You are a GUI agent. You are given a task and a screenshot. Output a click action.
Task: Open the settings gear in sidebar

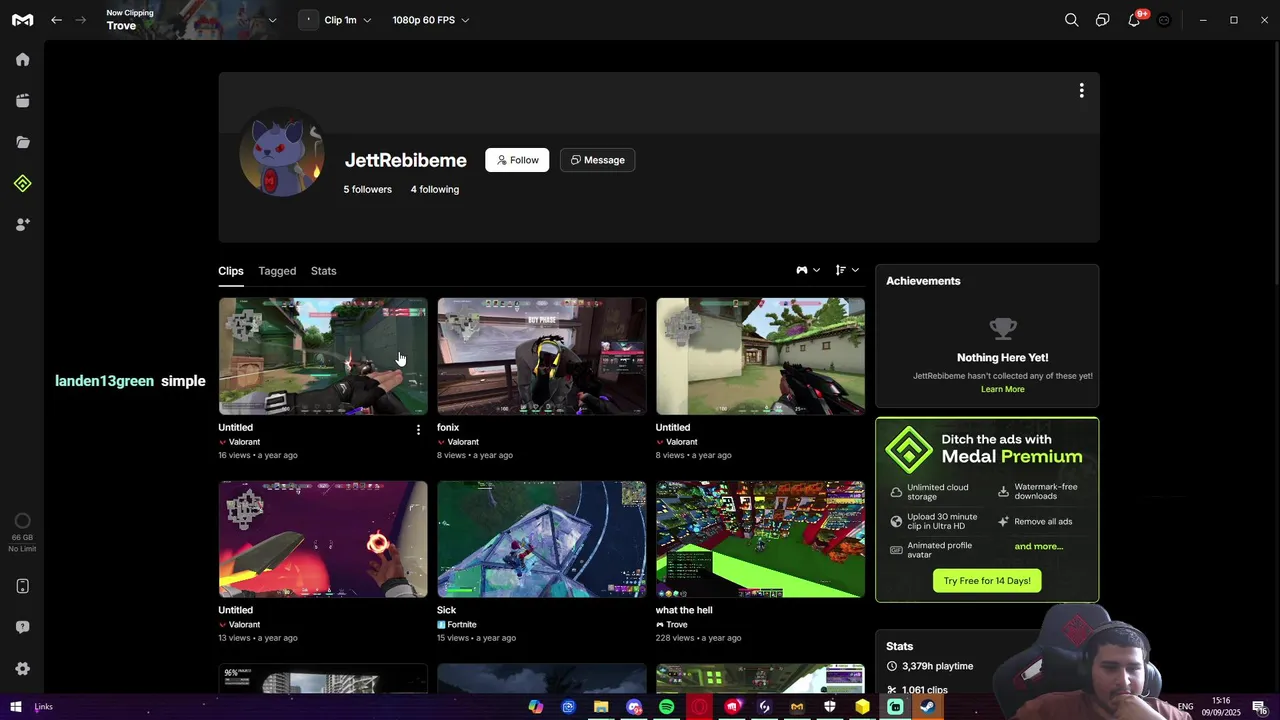(x=22, y=669)
